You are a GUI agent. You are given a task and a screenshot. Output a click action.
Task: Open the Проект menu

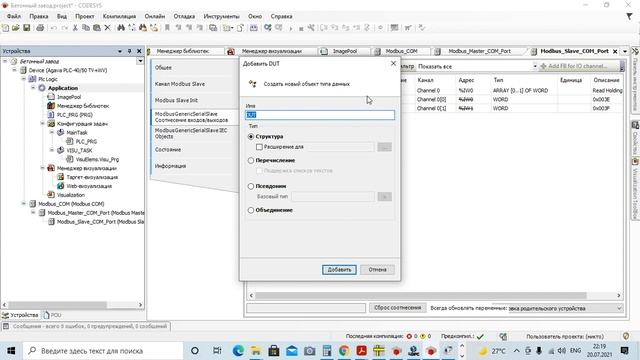pos(84,16)
